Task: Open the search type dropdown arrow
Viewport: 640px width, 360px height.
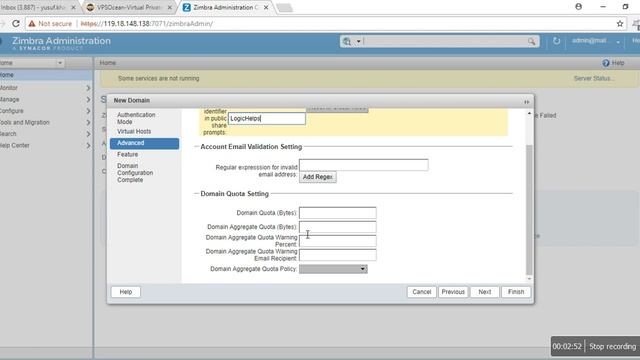Action: point(358,41)
